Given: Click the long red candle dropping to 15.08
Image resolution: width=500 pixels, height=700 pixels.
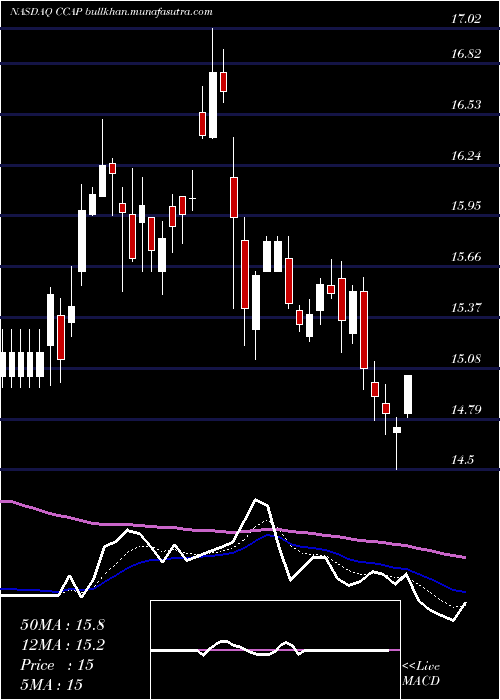Looking at the screenshot, I should (364, 329).
